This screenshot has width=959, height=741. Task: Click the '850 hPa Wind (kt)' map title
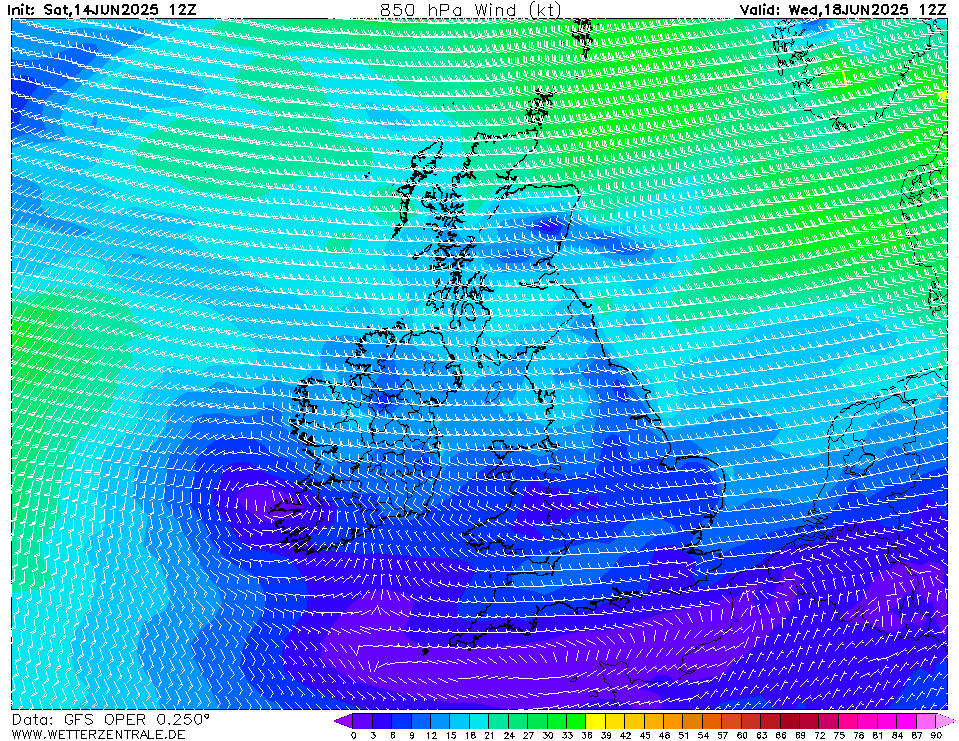coord(470,10)
